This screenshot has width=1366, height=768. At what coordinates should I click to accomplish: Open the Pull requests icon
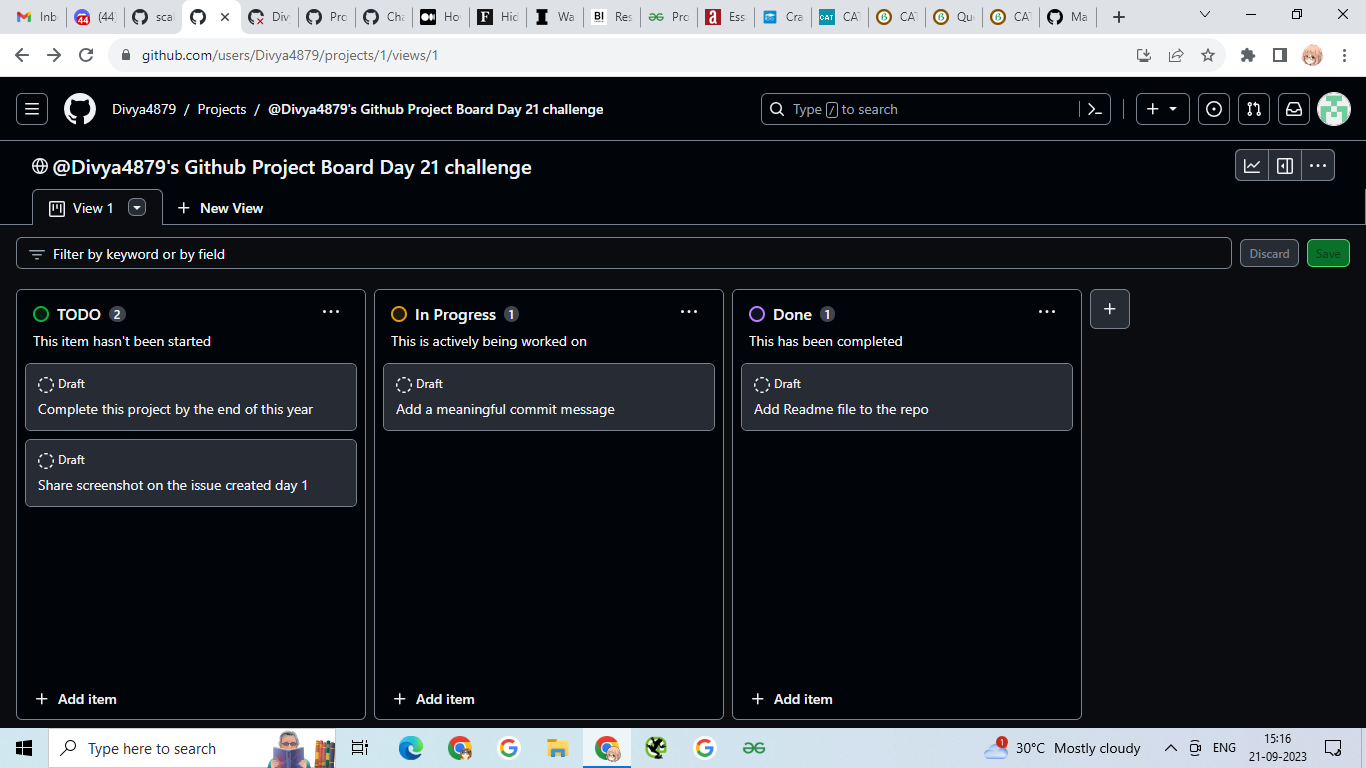point(1253,109)
